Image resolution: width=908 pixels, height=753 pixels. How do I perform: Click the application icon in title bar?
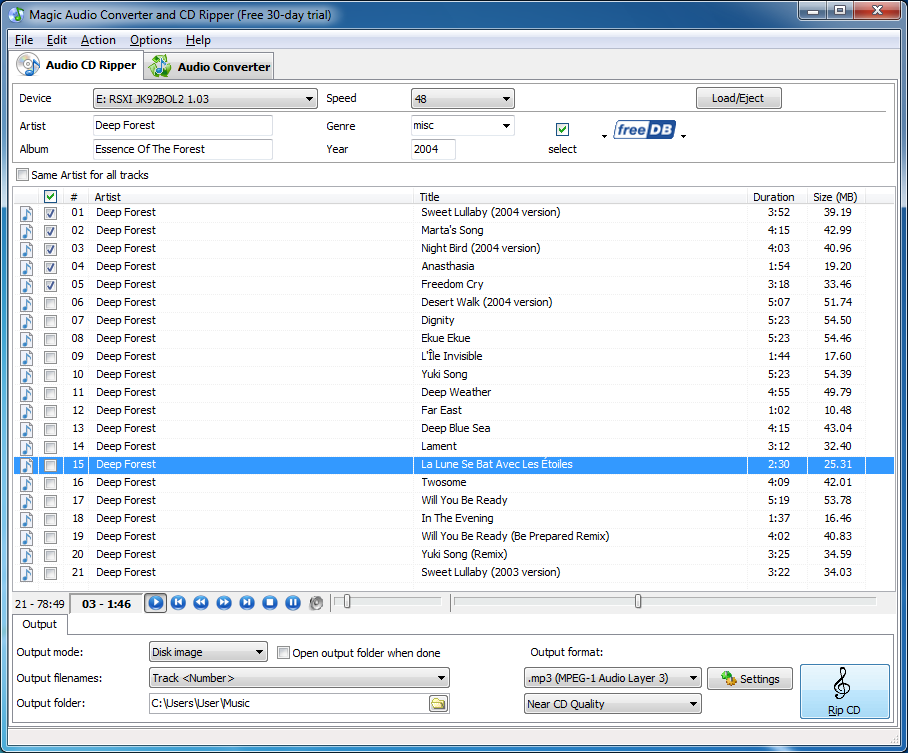[x=16, y=14]
